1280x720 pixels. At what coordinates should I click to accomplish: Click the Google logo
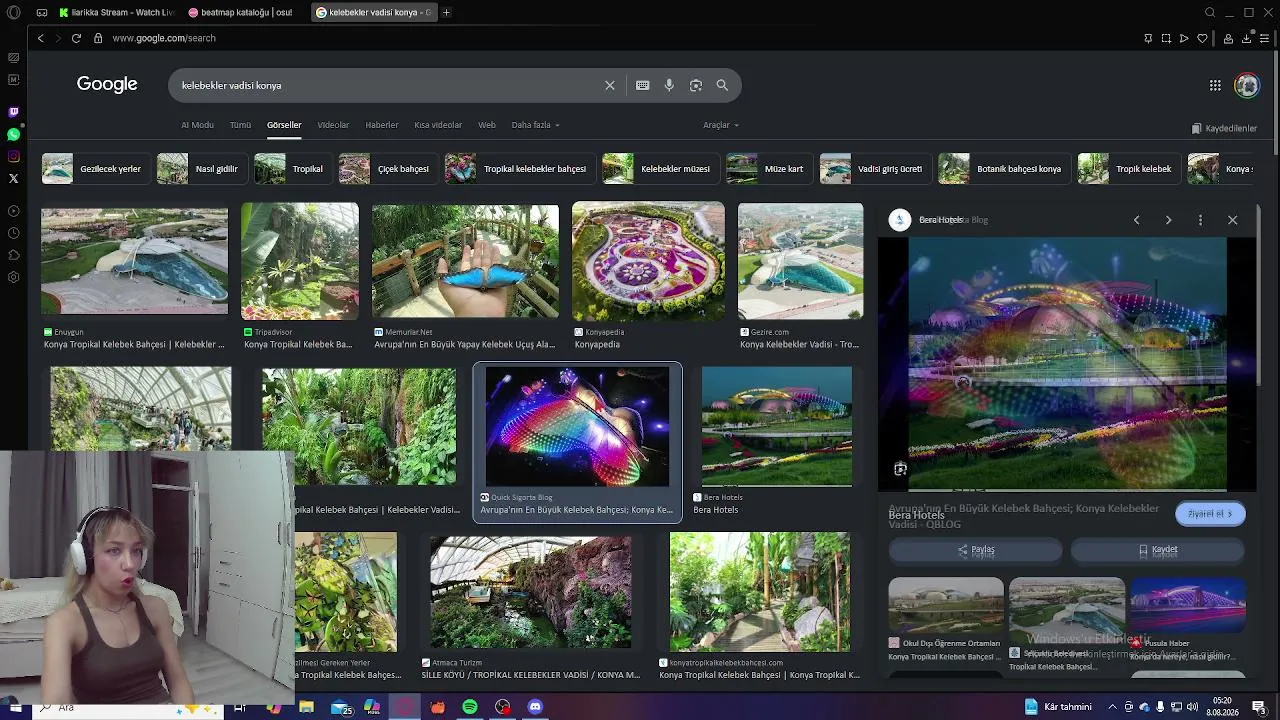(107, 84)
